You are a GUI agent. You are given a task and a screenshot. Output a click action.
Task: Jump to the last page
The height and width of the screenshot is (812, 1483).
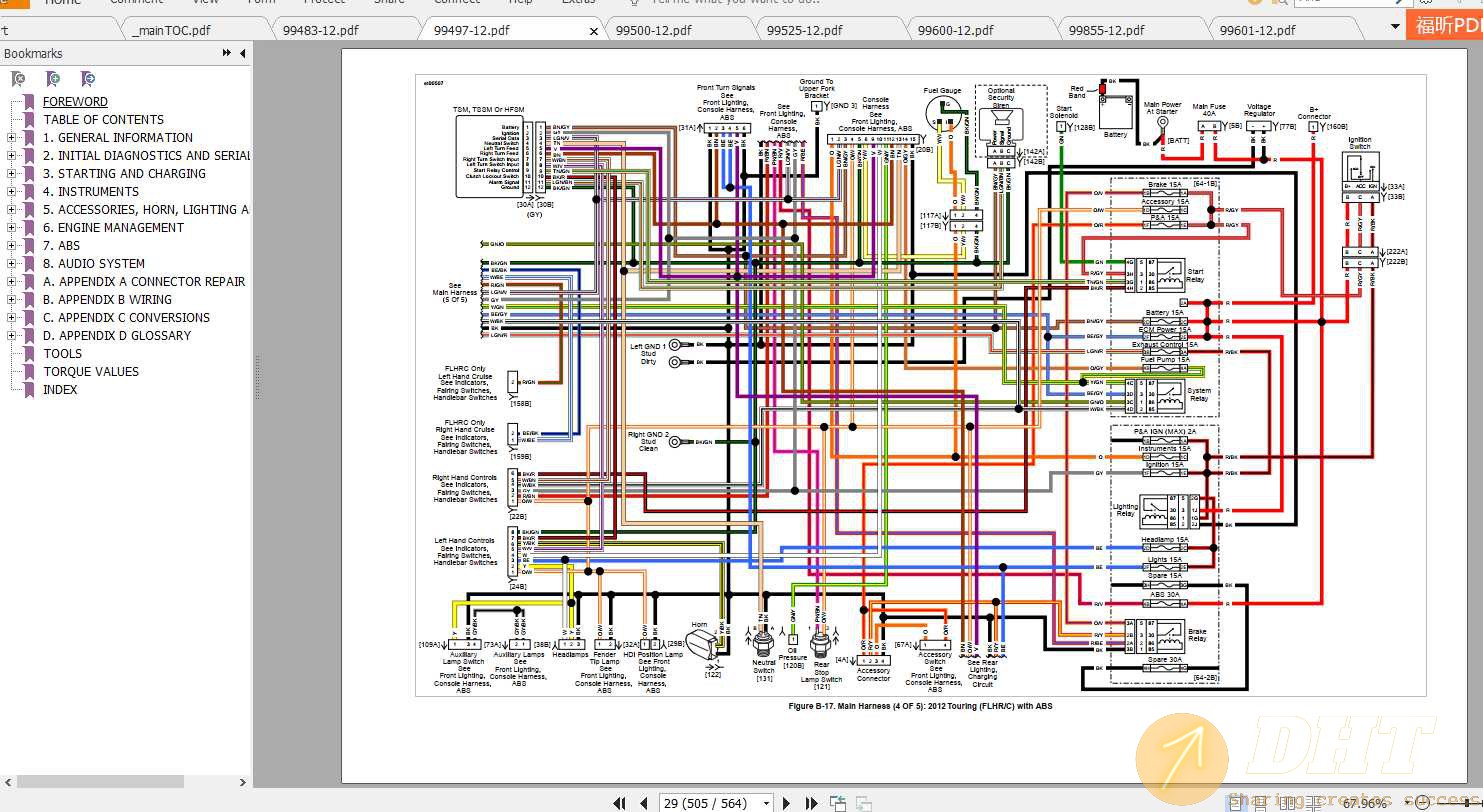[811, 803]
